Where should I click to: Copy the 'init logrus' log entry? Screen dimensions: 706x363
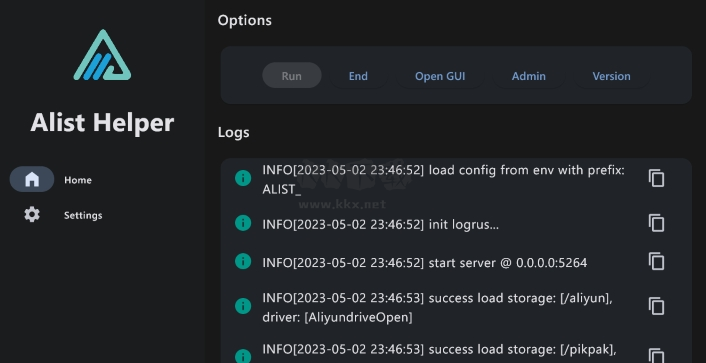(656, 223)
